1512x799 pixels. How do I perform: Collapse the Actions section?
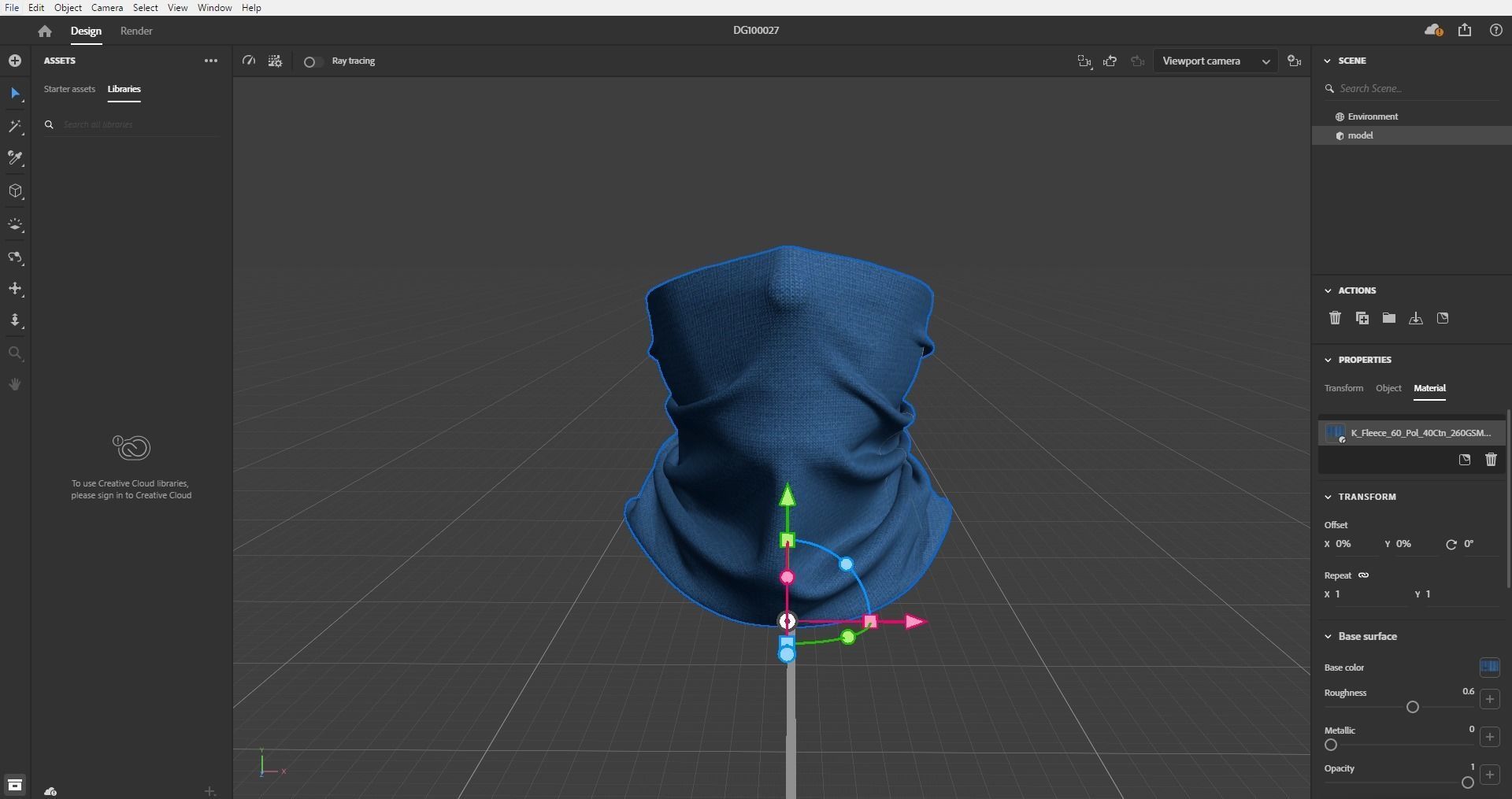[x=1328, y=290]
